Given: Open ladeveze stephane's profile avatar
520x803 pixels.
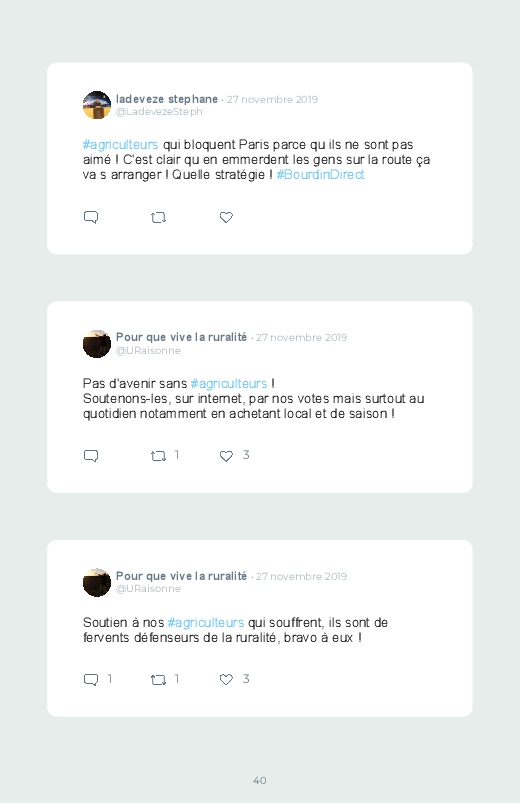Looking at the screenshot, I should pyautogui.click(x=97, y=105).
